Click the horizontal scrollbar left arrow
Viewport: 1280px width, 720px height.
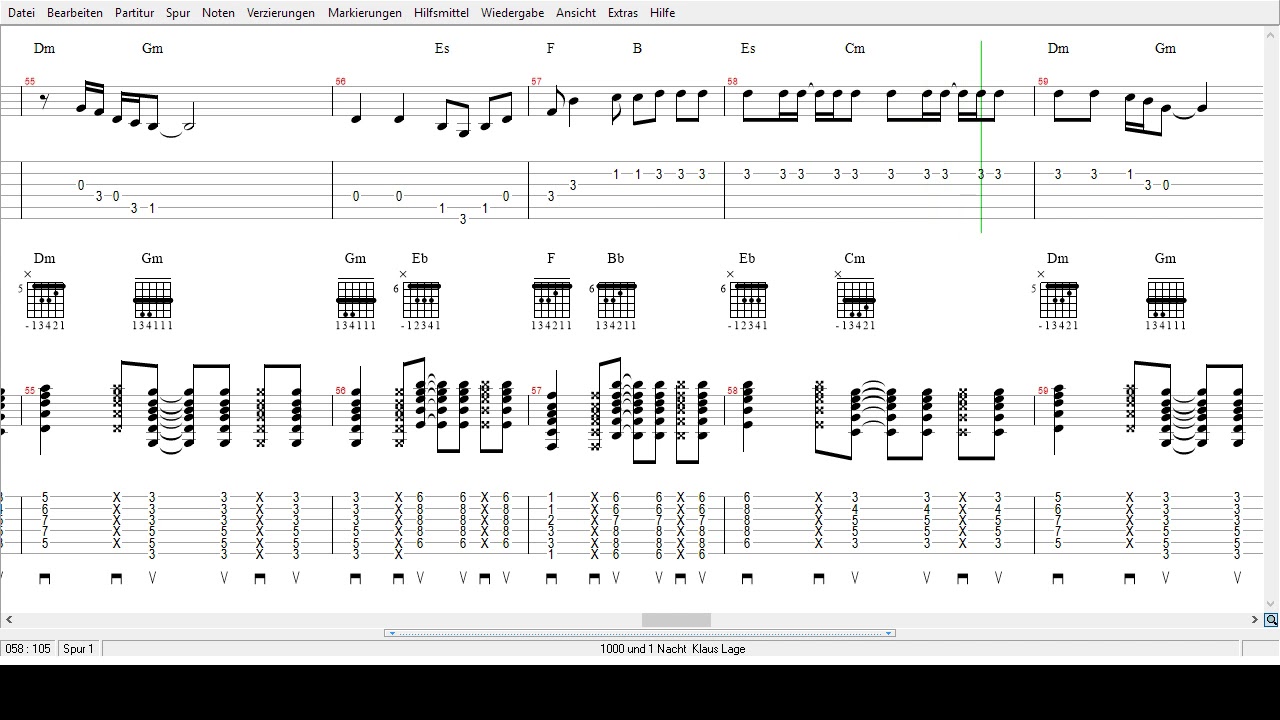(9, 620)
